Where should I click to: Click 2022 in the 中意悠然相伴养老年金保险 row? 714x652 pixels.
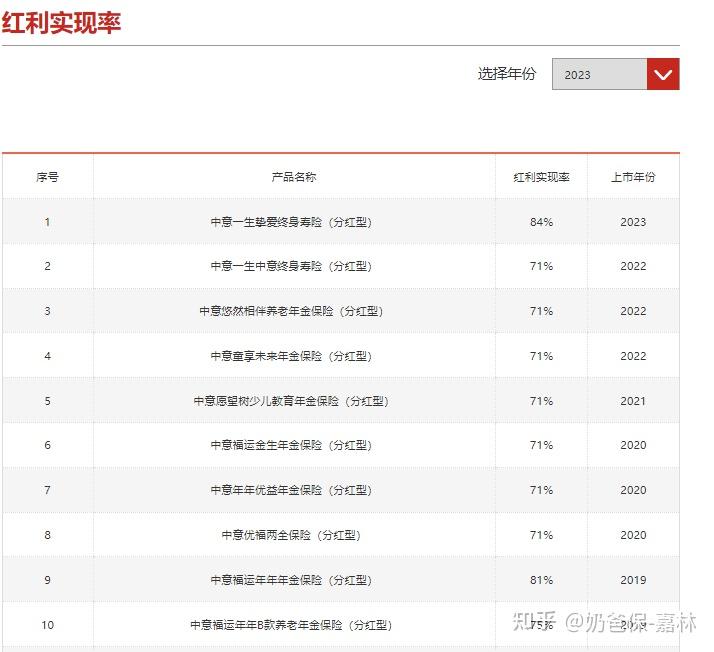click(633, 311)
